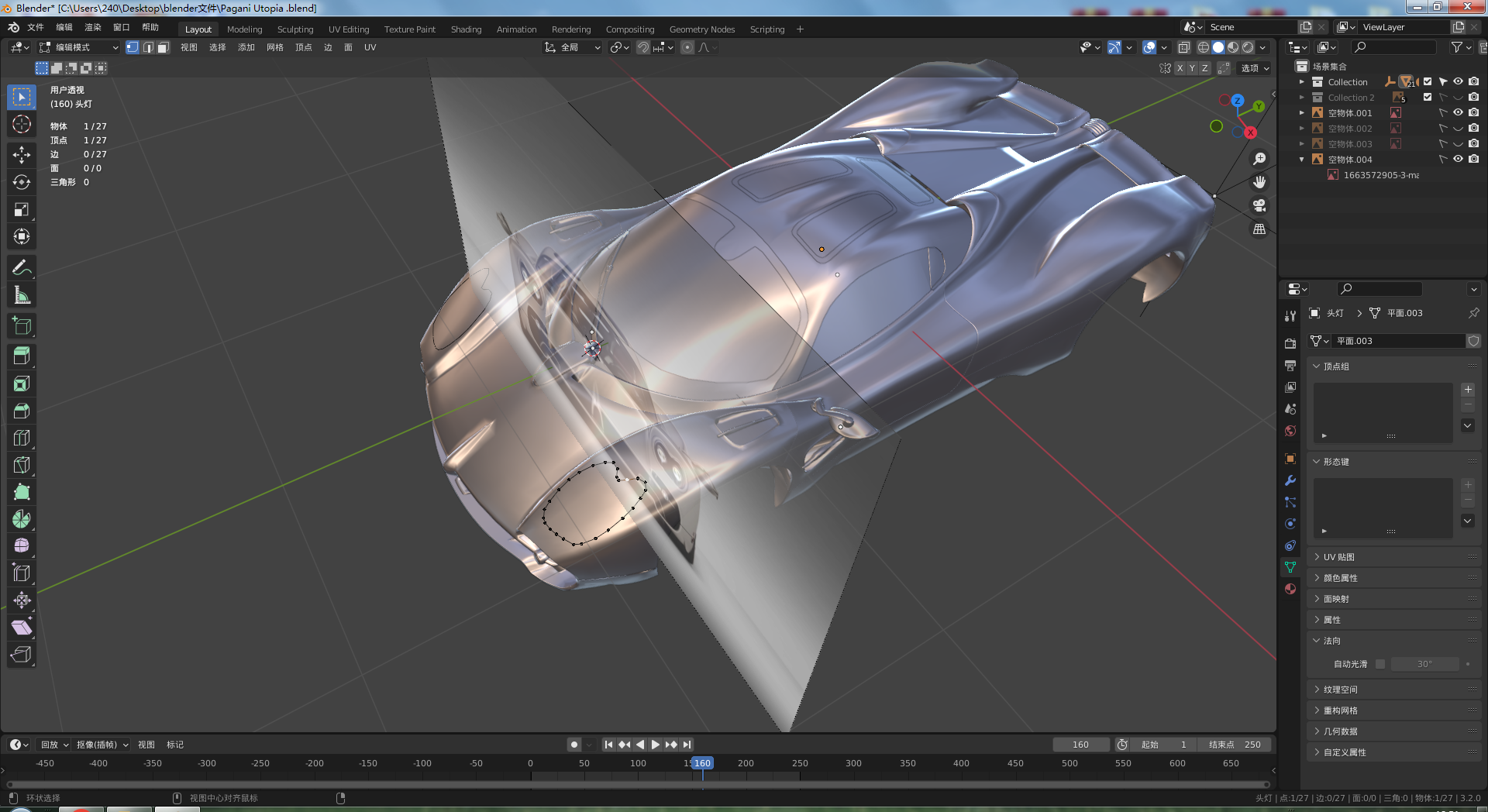Open the 网格 mesh menu

pyautogui.click(x=275, y=47)
